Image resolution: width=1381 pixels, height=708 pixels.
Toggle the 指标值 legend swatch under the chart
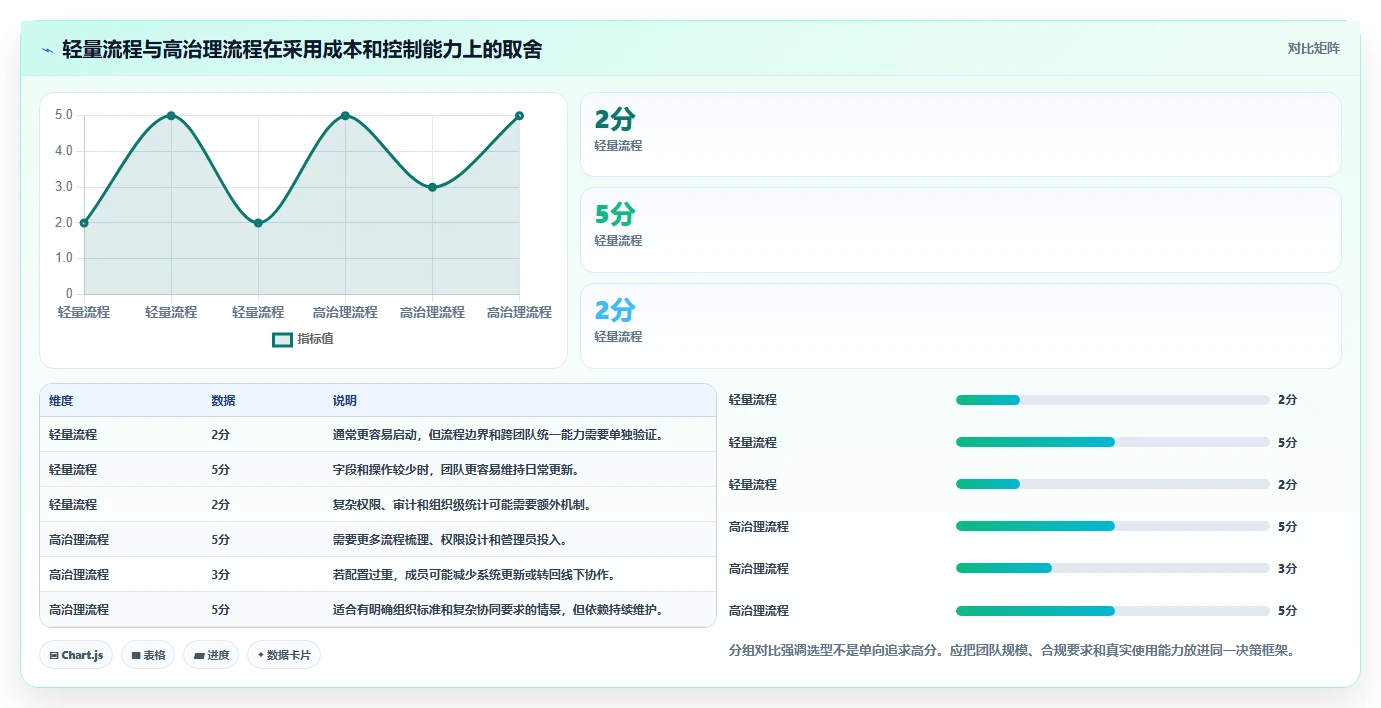[x=282, y=339]
